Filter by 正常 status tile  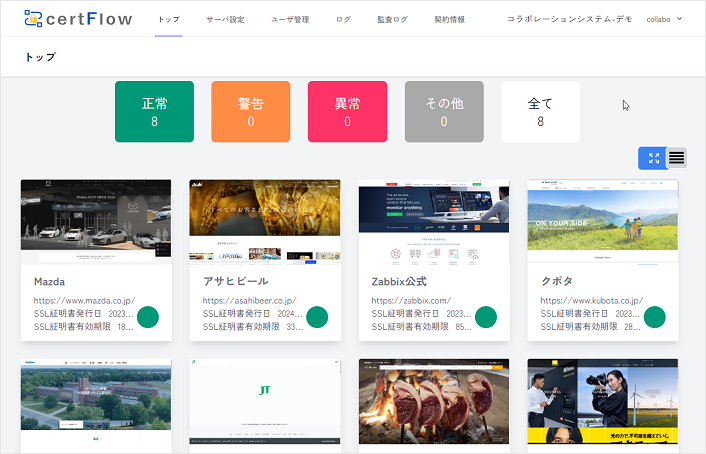(x=154, y=112)
